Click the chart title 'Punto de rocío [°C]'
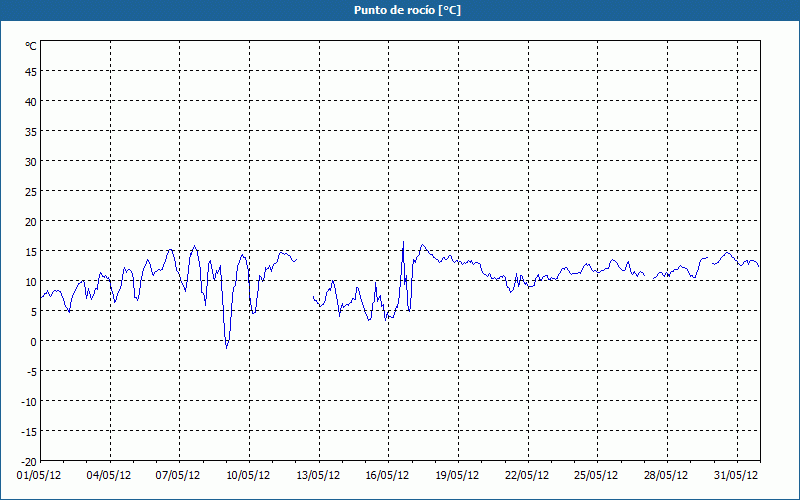Viewport: 800px width, 500px height. pyautogui.click(x=407, y=10)
